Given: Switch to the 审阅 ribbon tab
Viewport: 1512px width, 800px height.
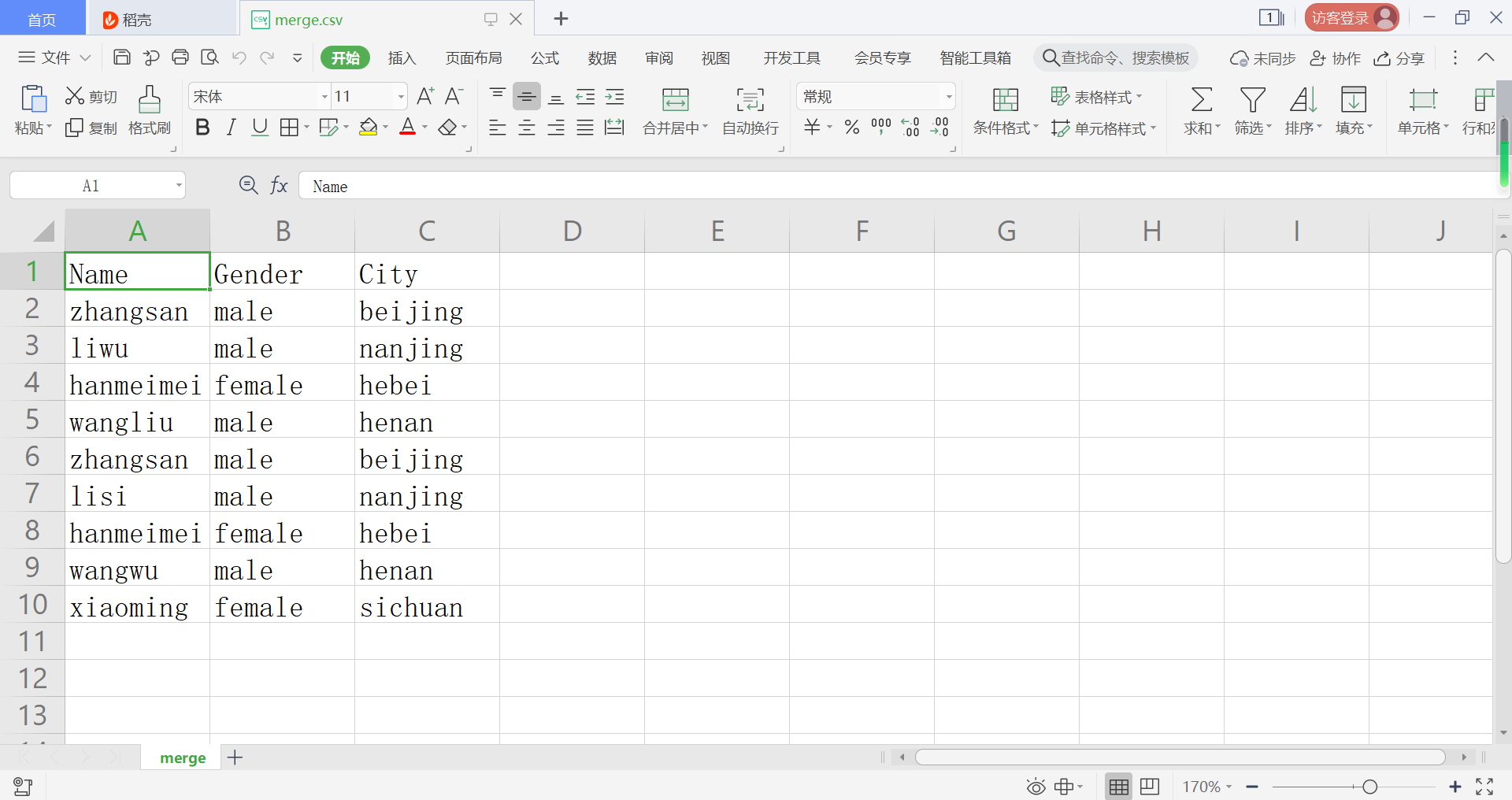Looking at the screenshot, I should click(659, 57).
